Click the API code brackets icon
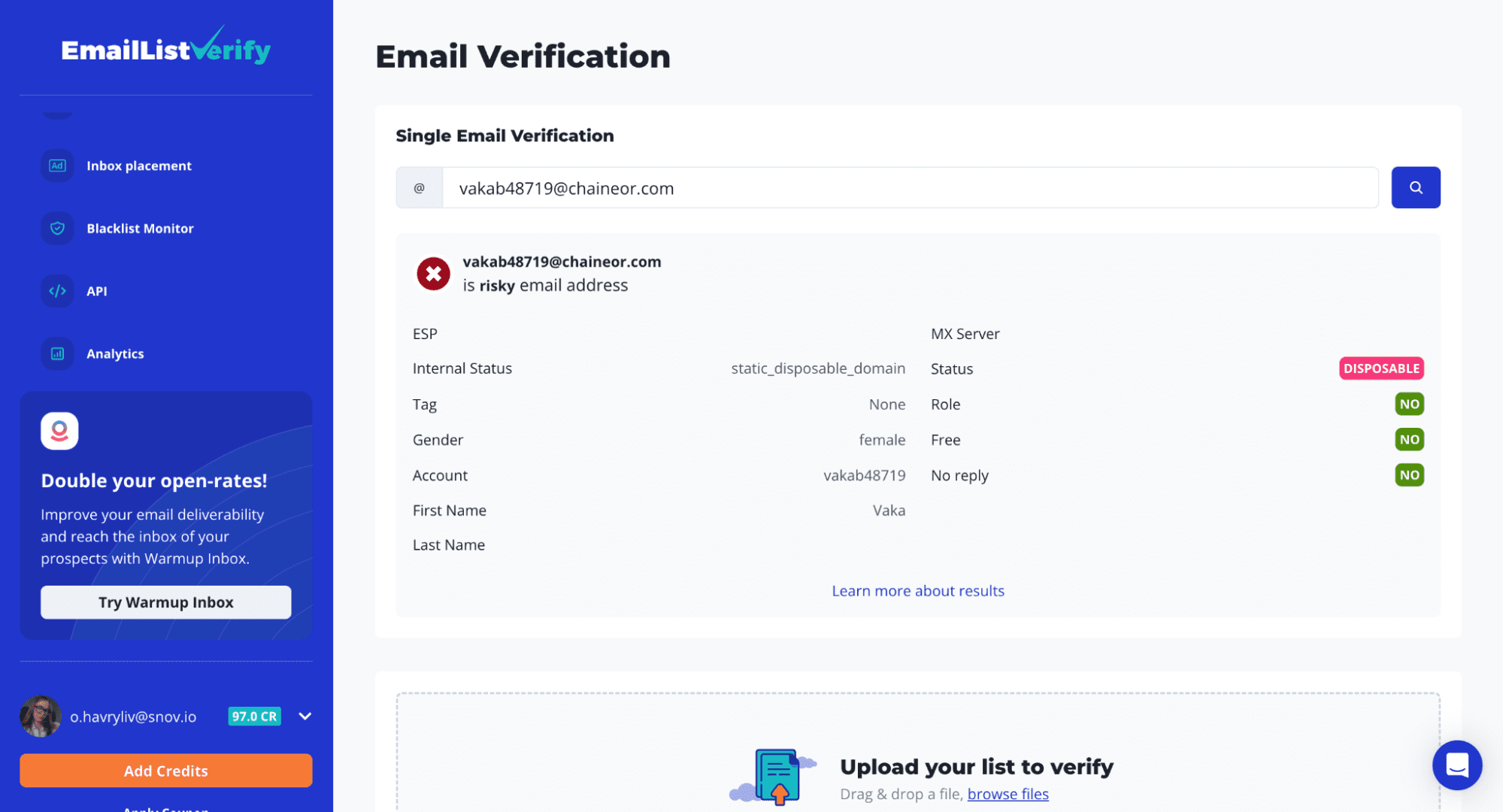 point(57,291)
